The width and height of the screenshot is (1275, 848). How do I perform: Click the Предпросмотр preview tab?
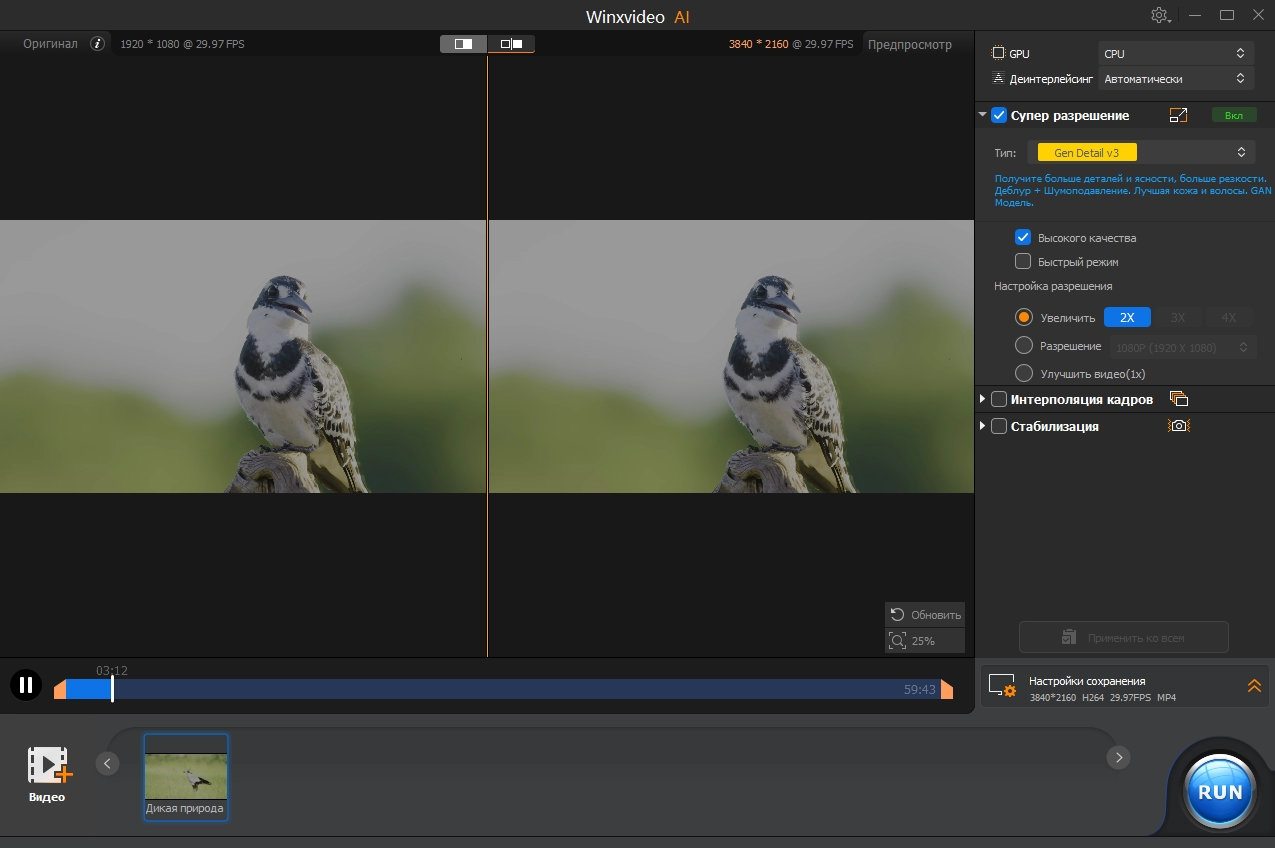[909, 44]
